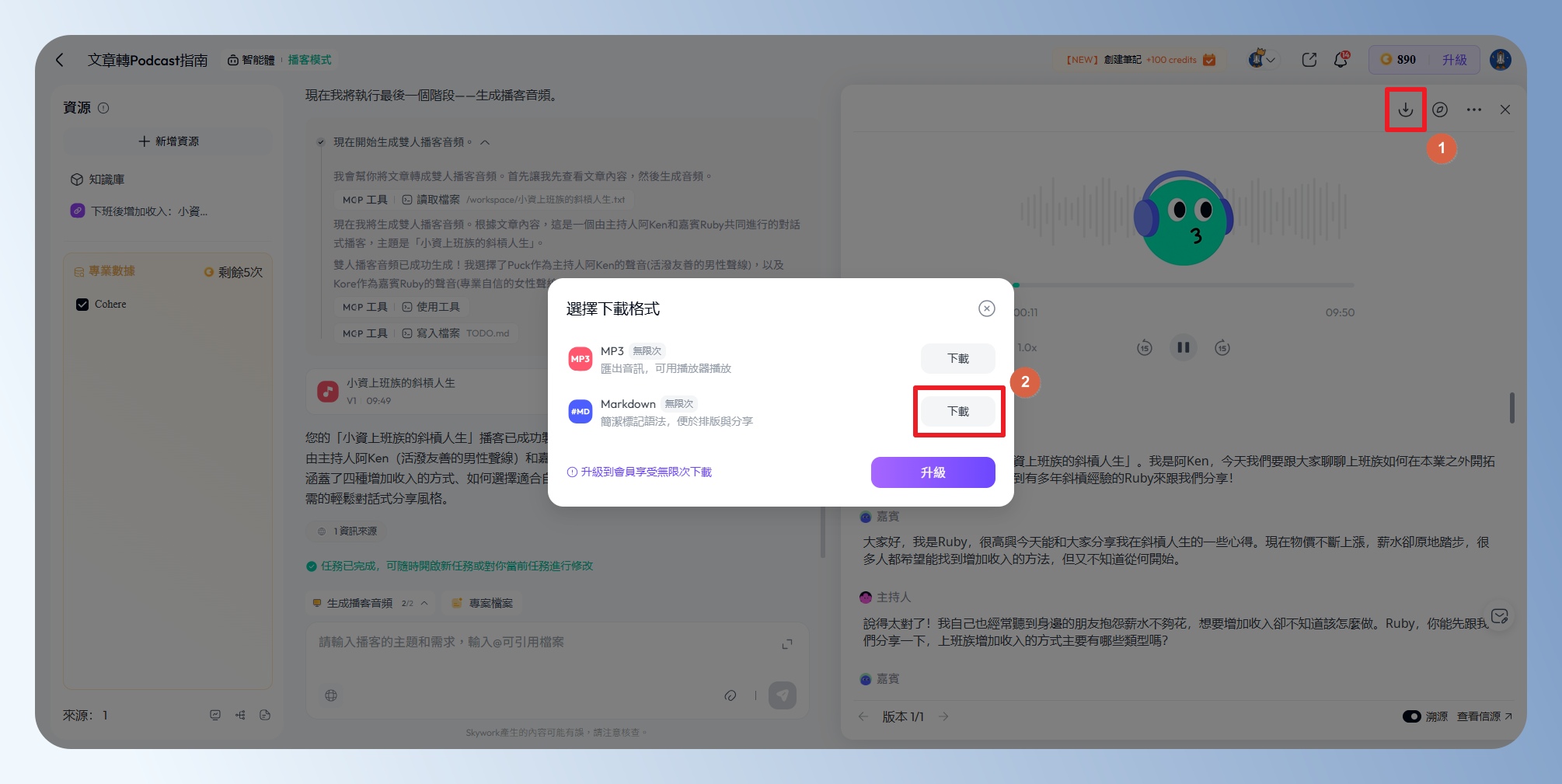Pause the podcast playback
Image resolution: width=1562 pixels, height=784 pixels.
click(1183, 347)
